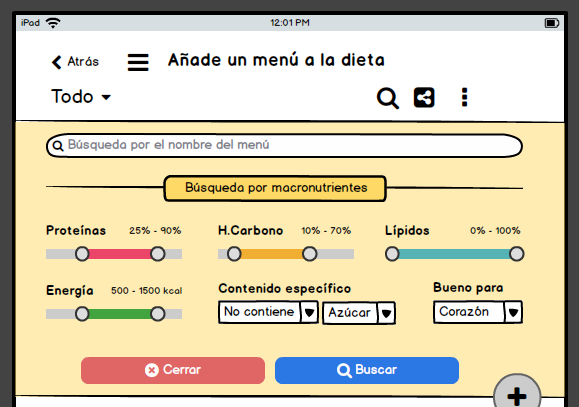This screenshot has height=407, width=579.
Task: Open the Azúcar ingredient dropdown
Action: click(x=359, y=313)
